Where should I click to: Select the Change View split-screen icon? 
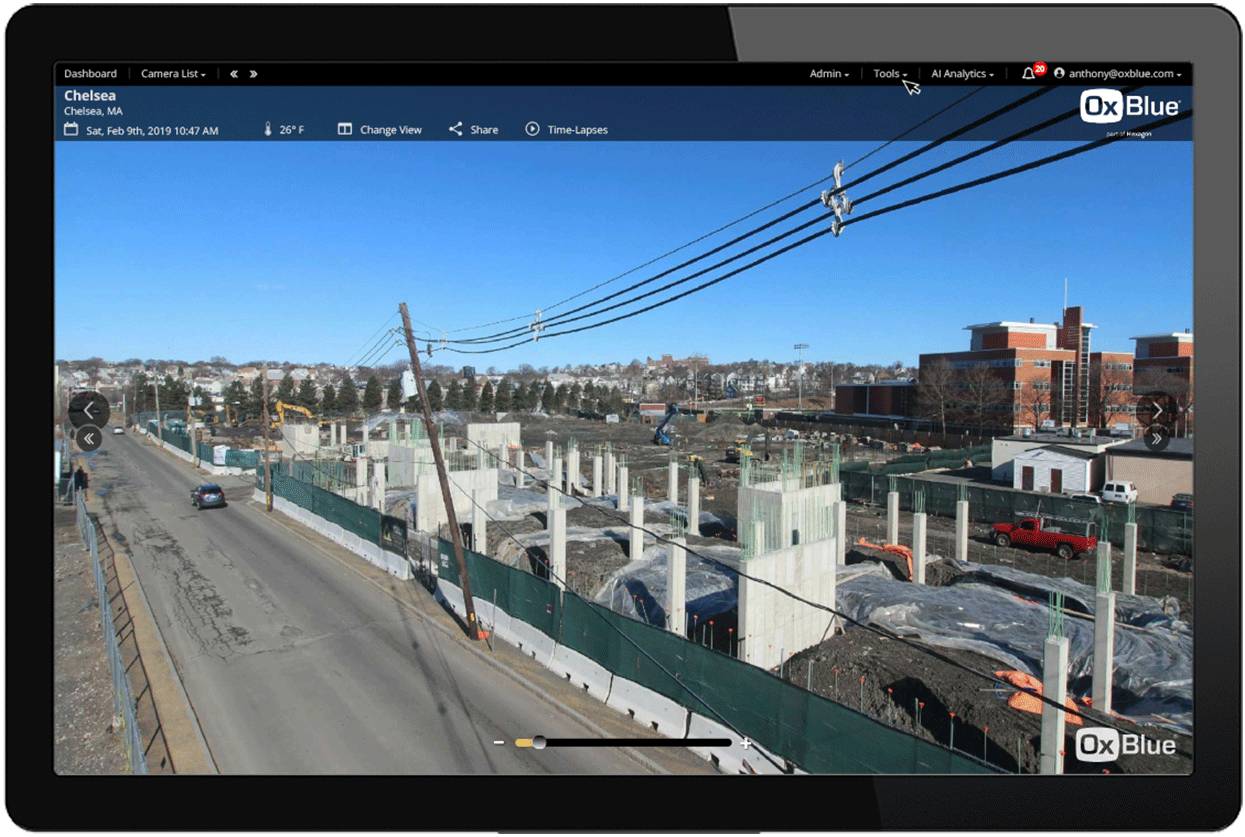[344, 129]
